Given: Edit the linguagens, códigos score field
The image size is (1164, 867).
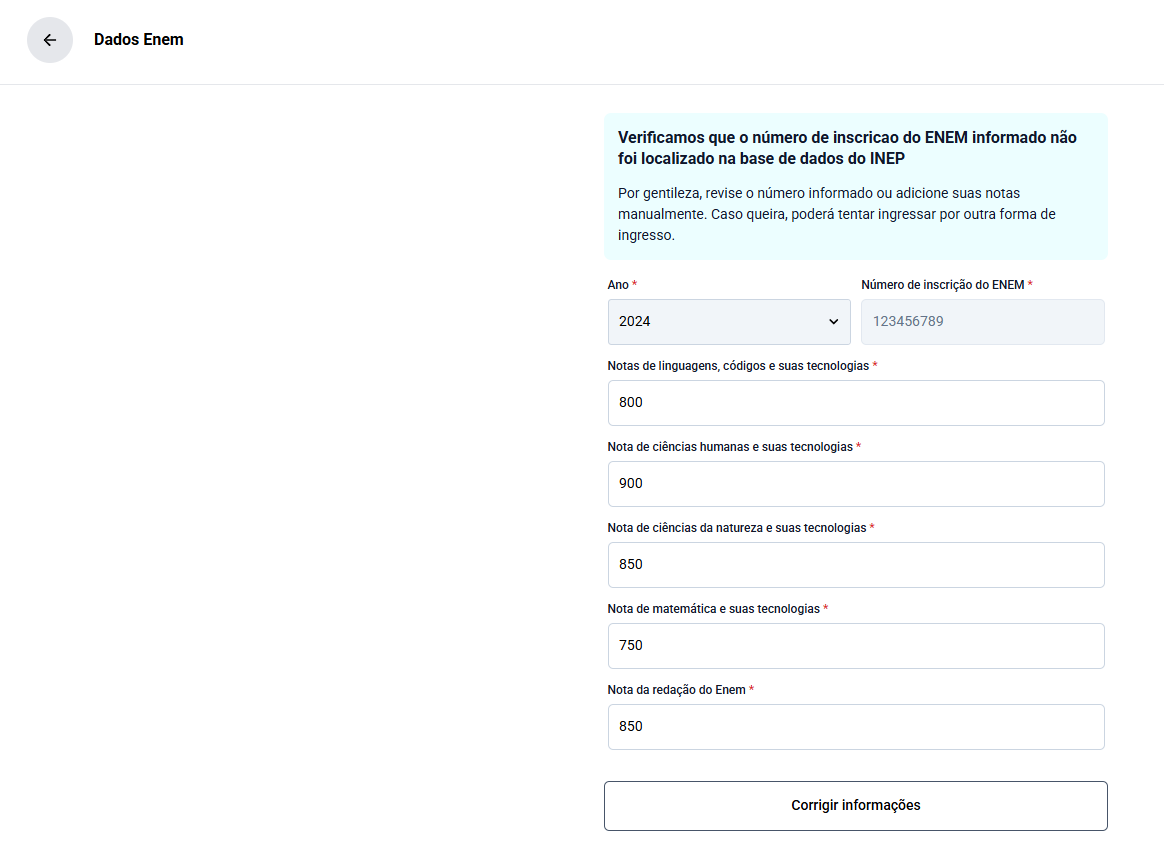Looking at the screenshot, I should click(x=856, y=402).
